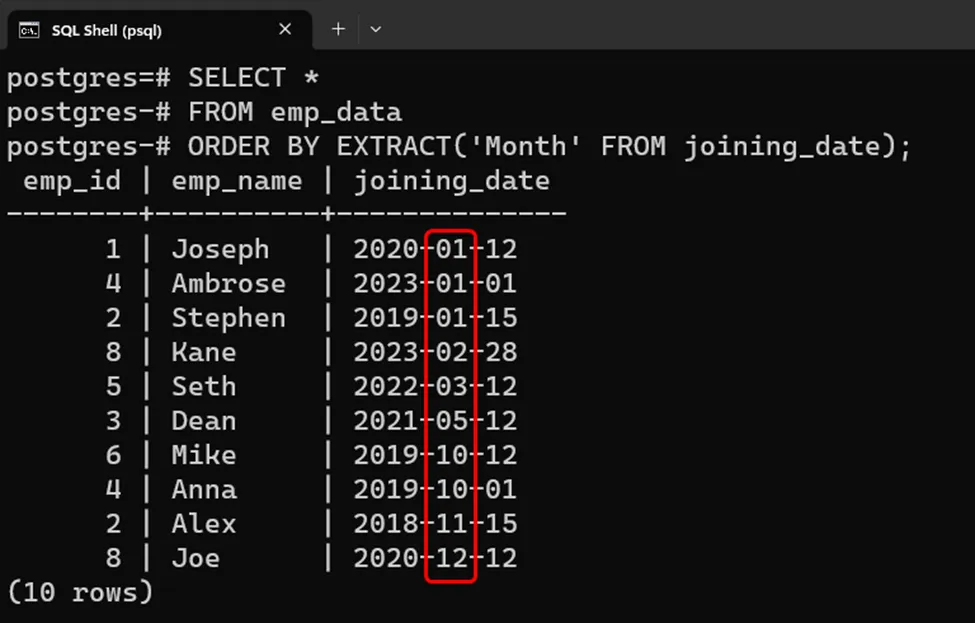
Task: Click the joining_date column header
Action: [x=451, y=181]
